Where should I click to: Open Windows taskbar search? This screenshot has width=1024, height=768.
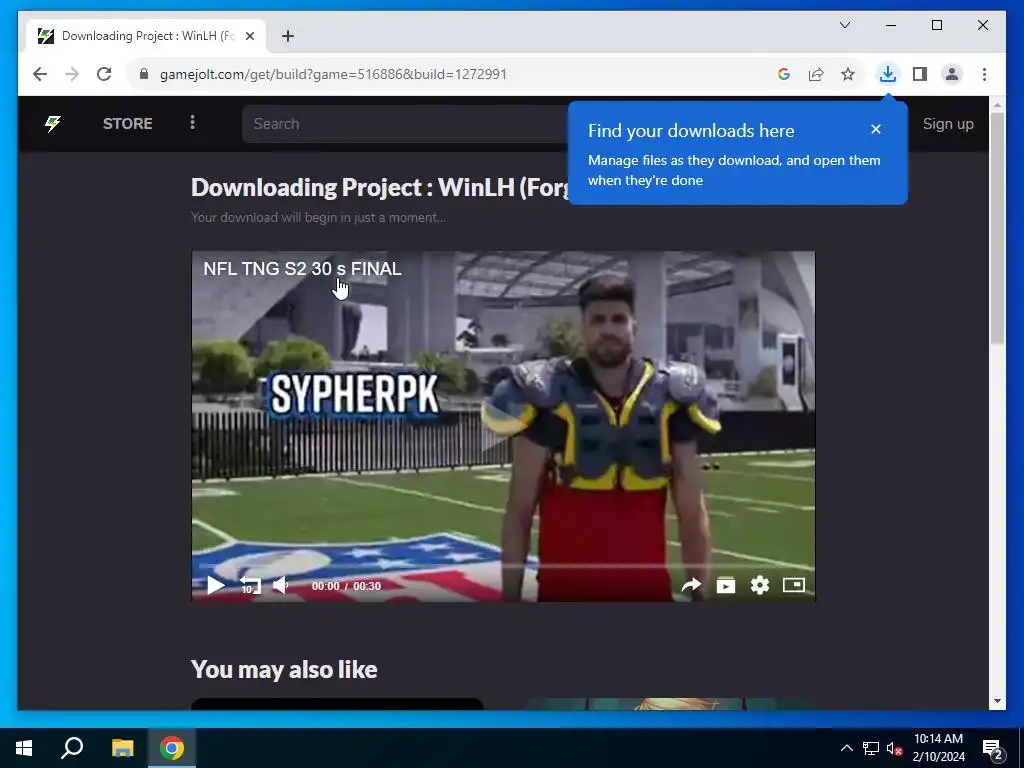[72, 748]
